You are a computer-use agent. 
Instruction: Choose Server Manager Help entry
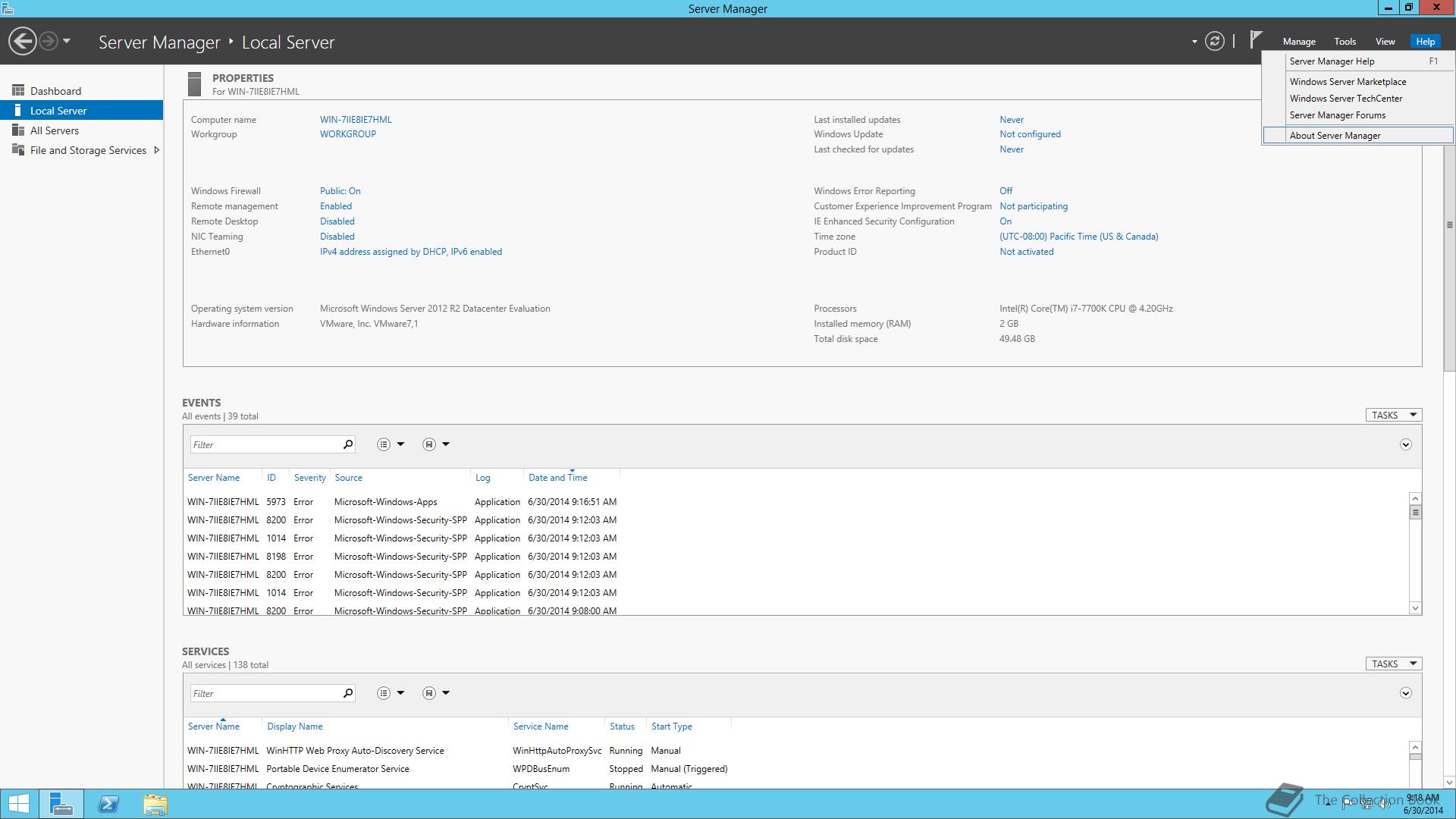click(1357, 61)
